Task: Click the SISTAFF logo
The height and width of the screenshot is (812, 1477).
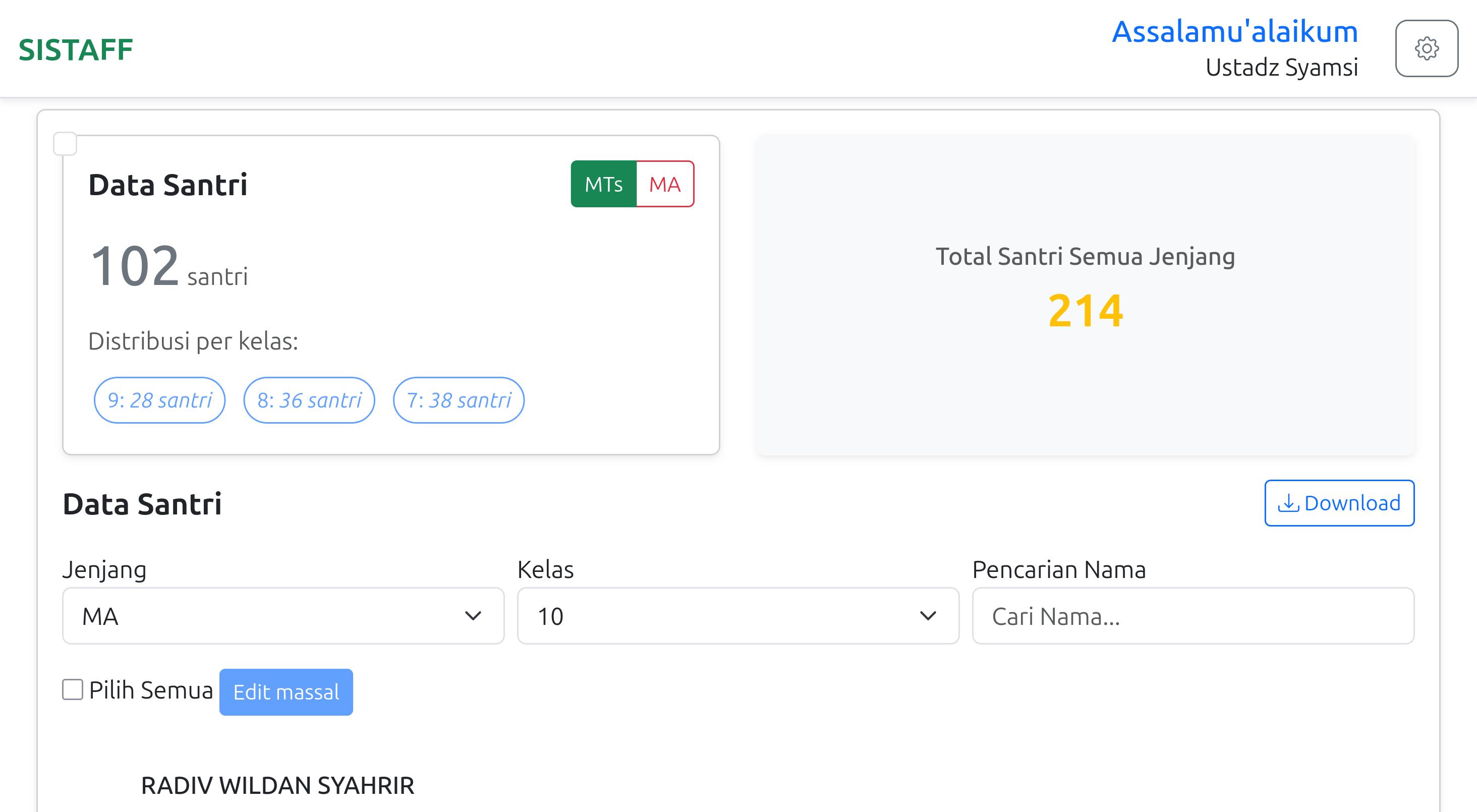Action: (76, 50)
